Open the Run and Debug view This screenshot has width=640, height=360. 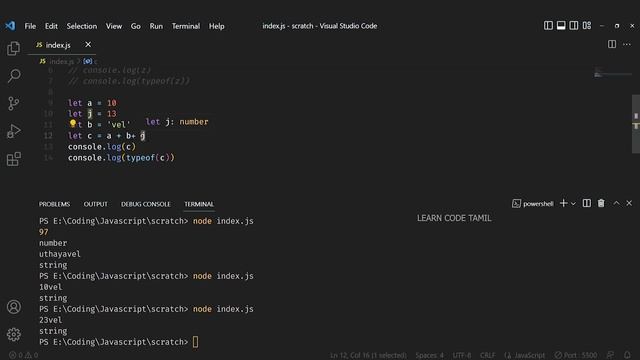pyautogui.click(x=13, y=131)
